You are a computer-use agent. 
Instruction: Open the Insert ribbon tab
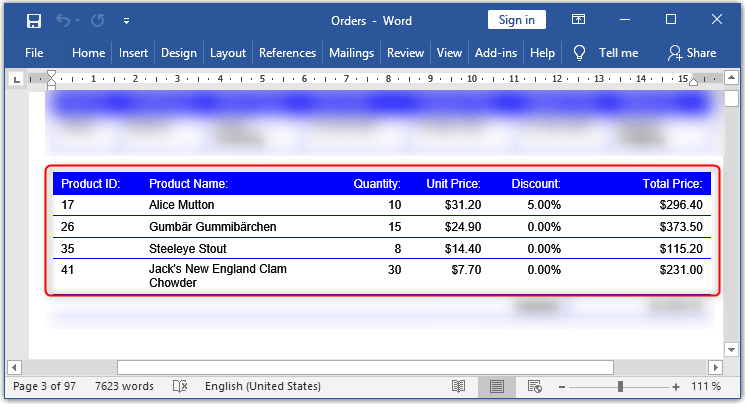(x=133, y=53)
